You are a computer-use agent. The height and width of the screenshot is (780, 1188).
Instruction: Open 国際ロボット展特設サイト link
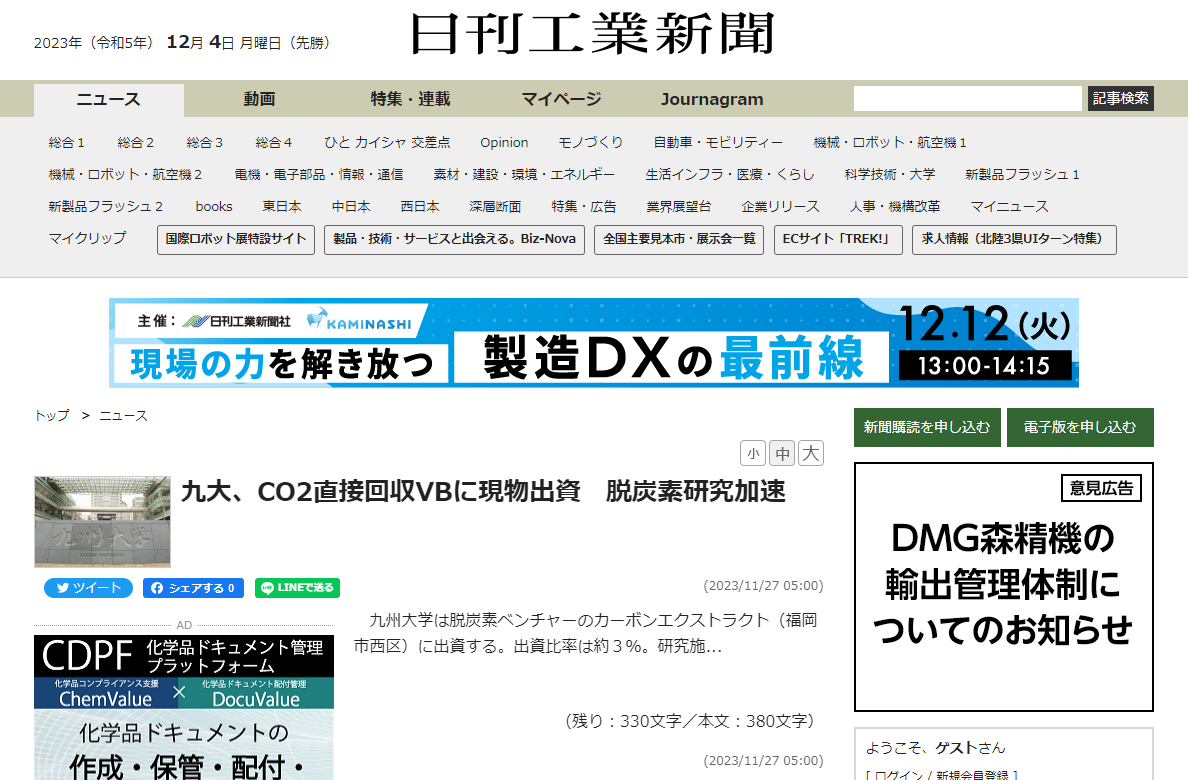click(236, 240)
